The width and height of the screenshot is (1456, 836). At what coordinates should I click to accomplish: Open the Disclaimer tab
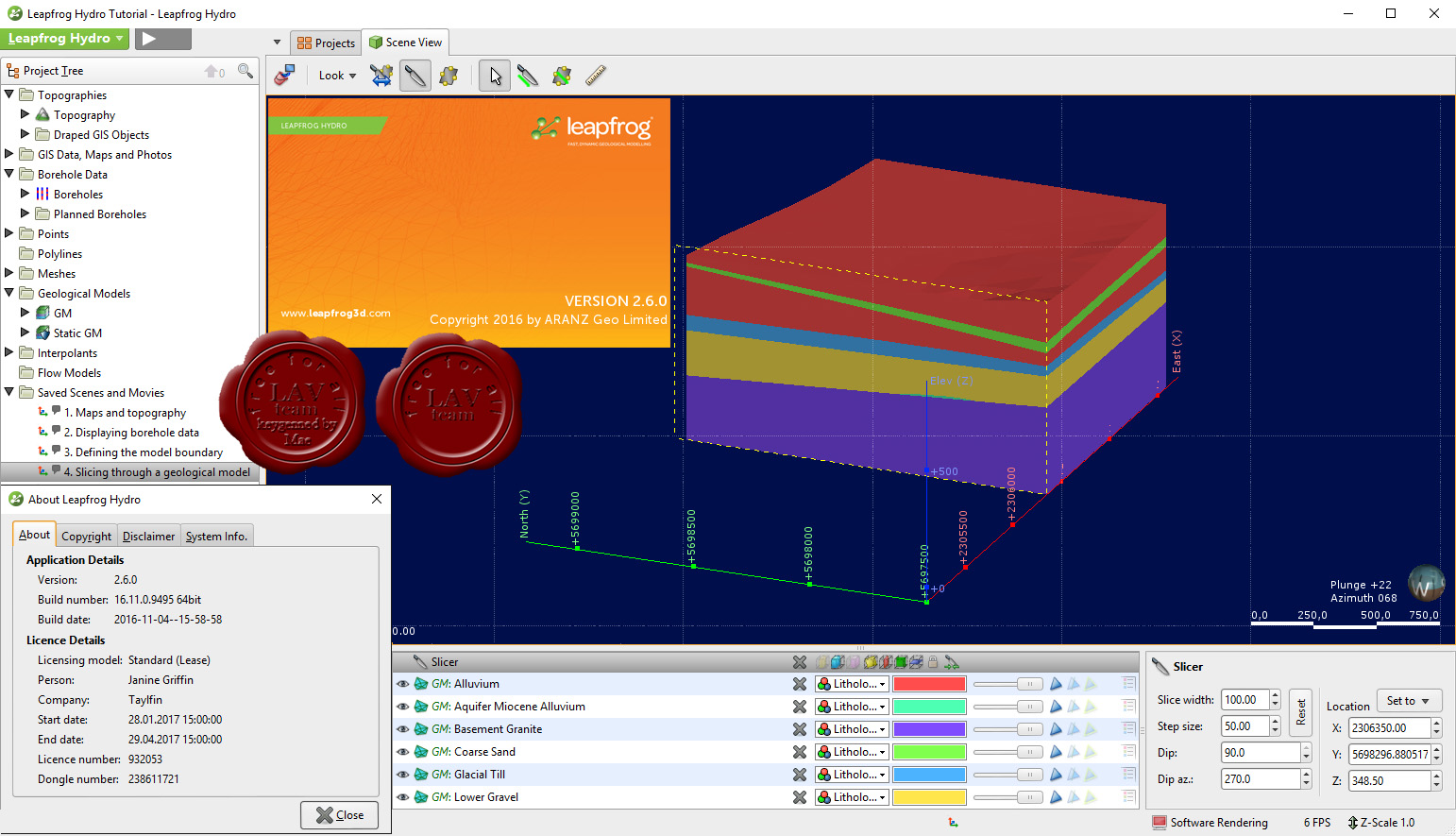148,537
